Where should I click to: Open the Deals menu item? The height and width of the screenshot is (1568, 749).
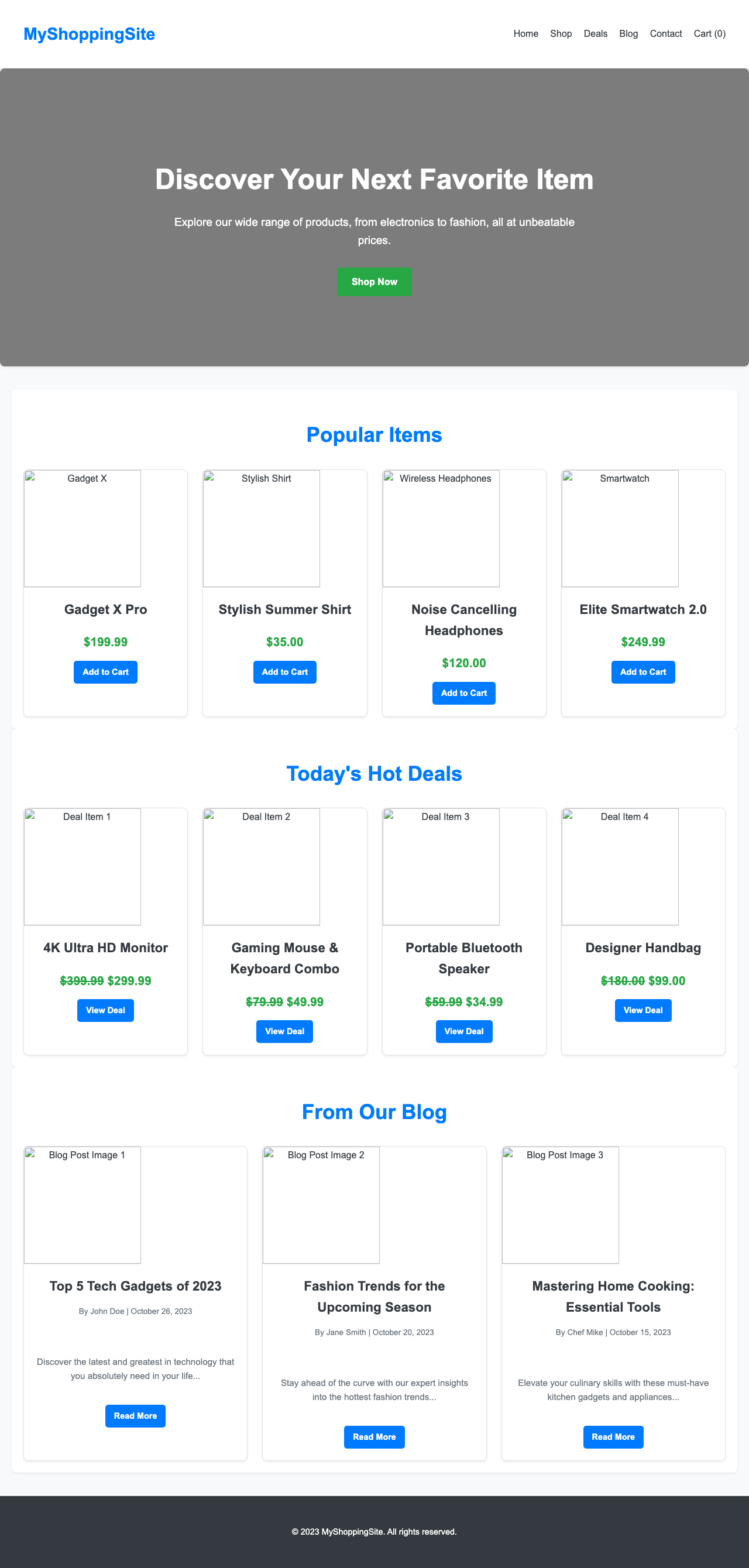pos(595,33)
